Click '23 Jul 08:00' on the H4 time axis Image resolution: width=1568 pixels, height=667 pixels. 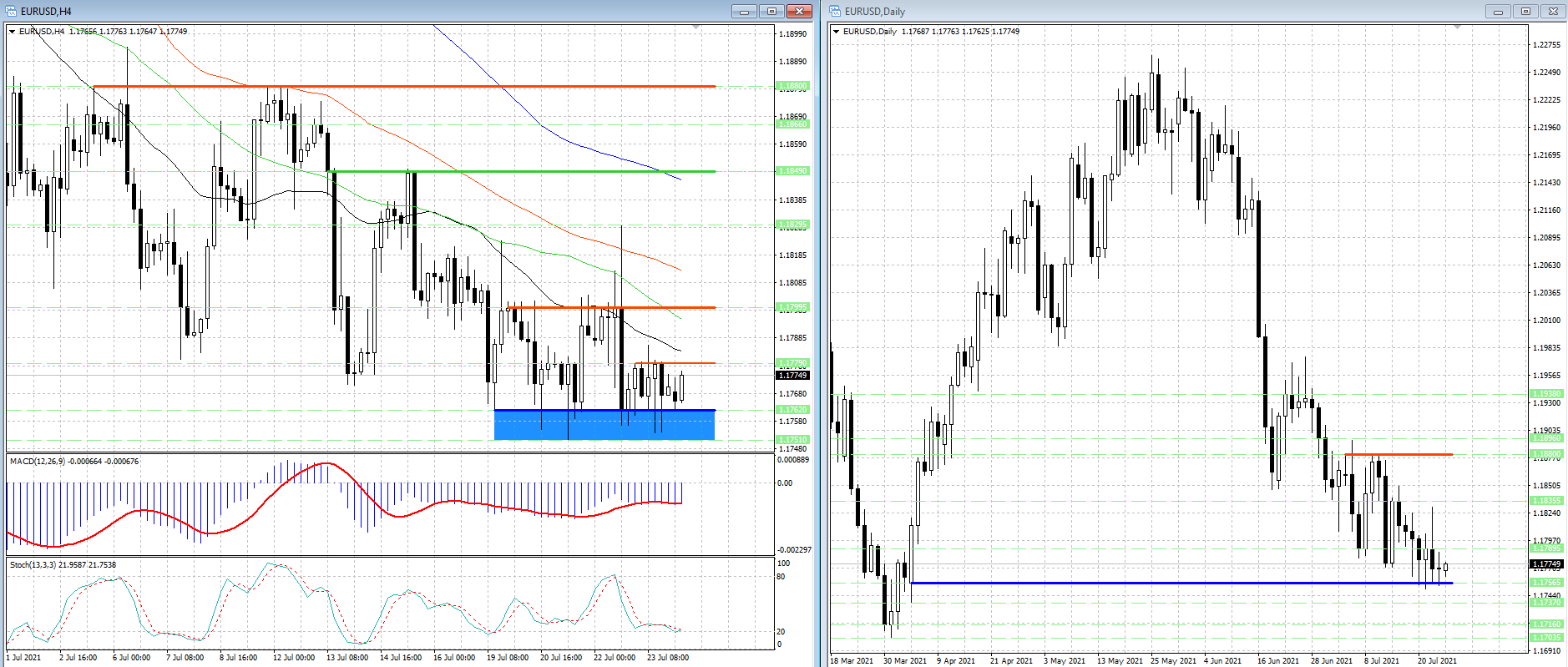[x=668, y=658]
